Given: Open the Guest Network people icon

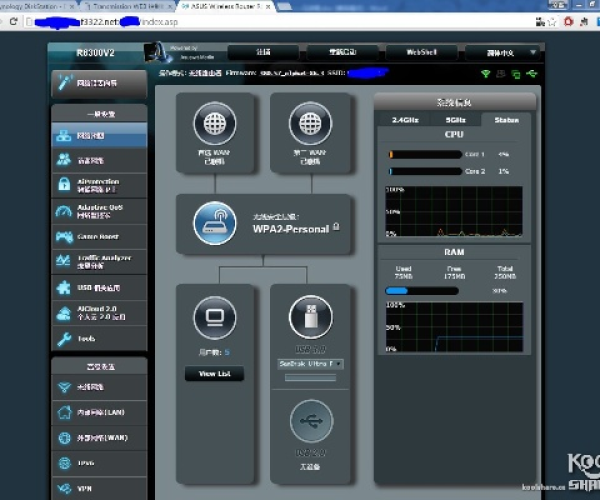Looking at the screenshot, I should pos(64,160).
